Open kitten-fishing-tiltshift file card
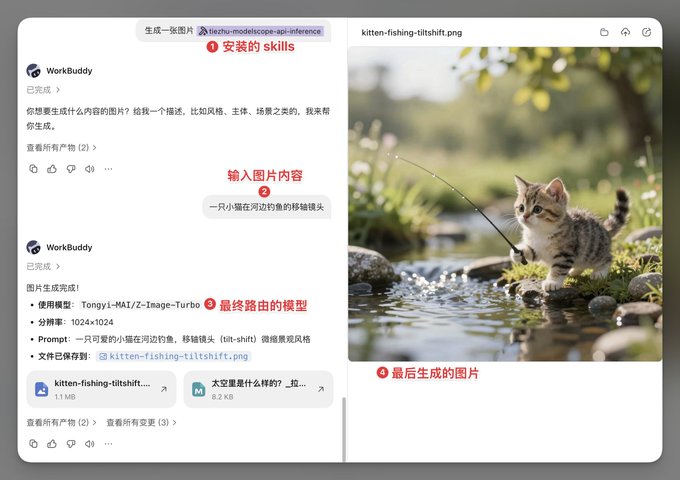680x480 pixels. click(101, 389)
